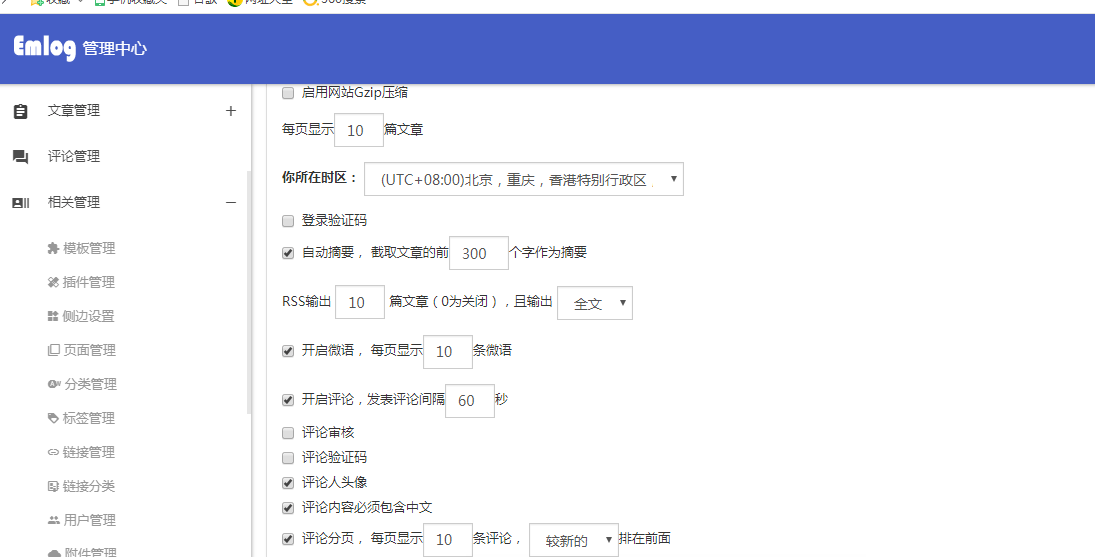
Task: Click the 相关管理 card icon
Action: coord(20,203)
